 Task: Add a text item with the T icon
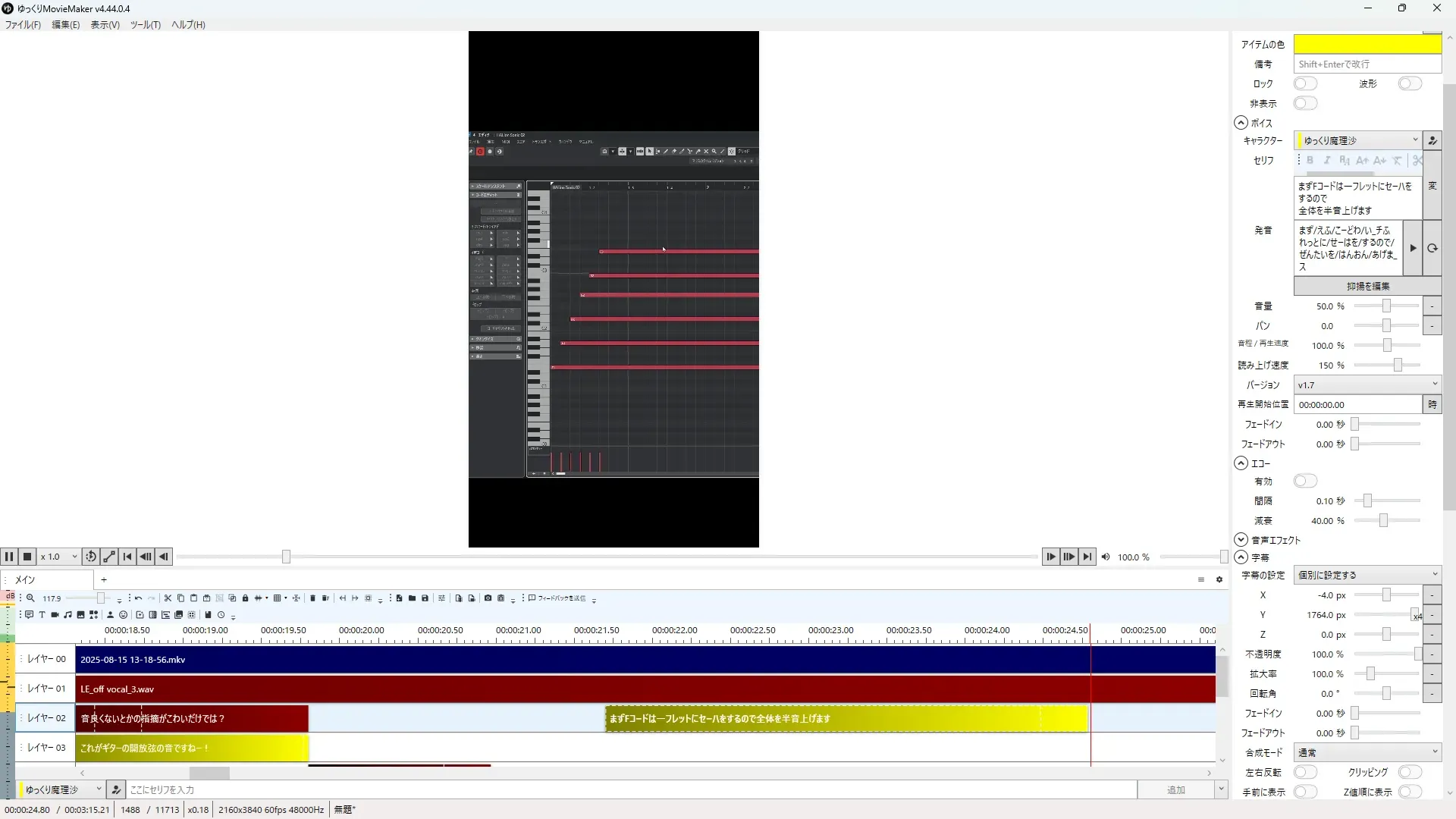(x=42, y=615)
